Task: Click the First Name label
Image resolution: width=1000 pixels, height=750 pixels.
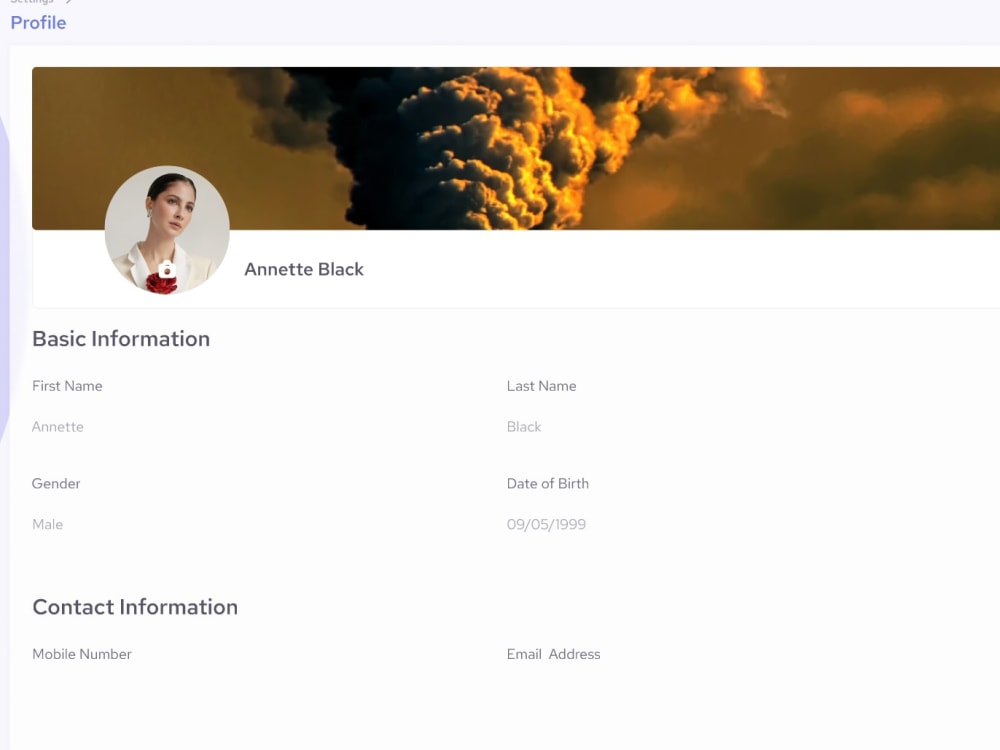Action: coord(67,386)
